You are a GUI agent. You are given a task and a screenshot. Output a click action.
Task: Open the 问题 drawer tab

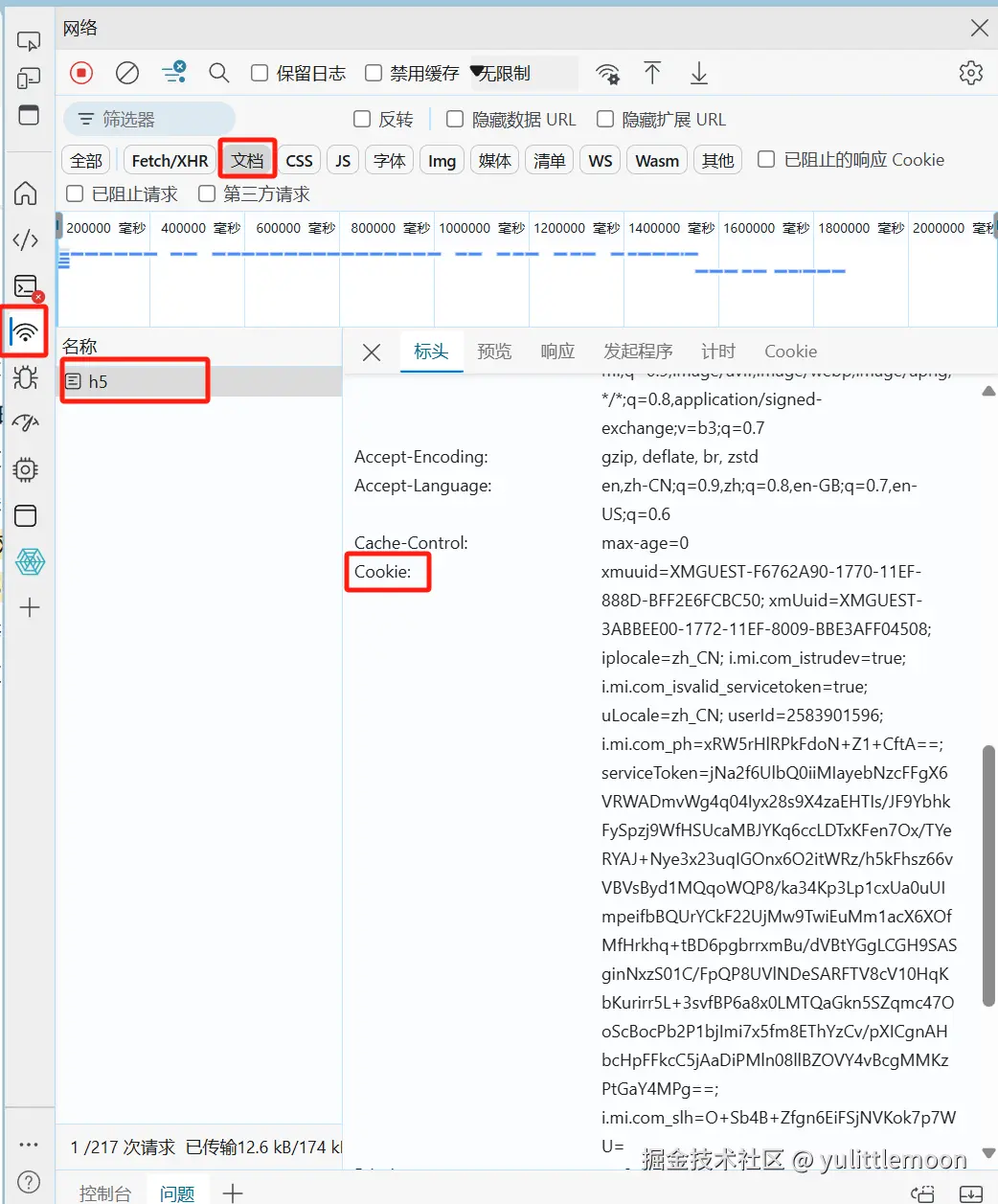pos(177,1193)
